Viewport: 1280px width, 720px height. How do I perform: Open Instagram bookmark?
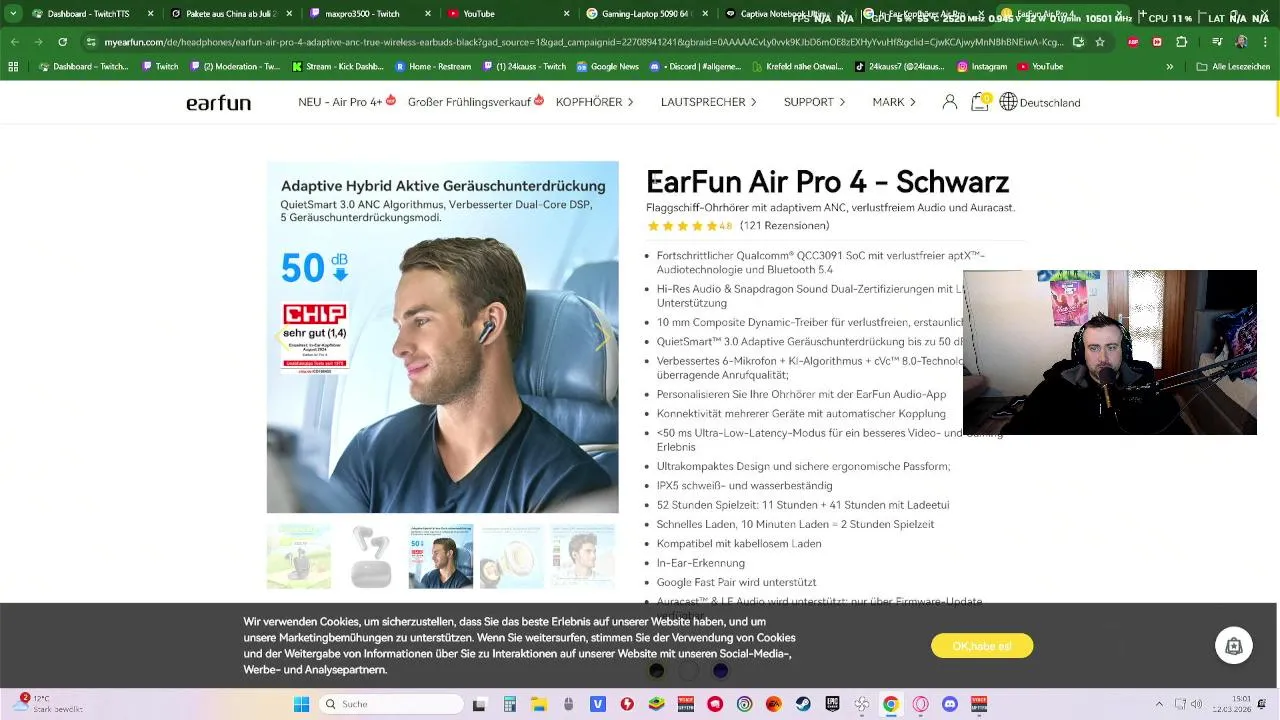[982, 66]
